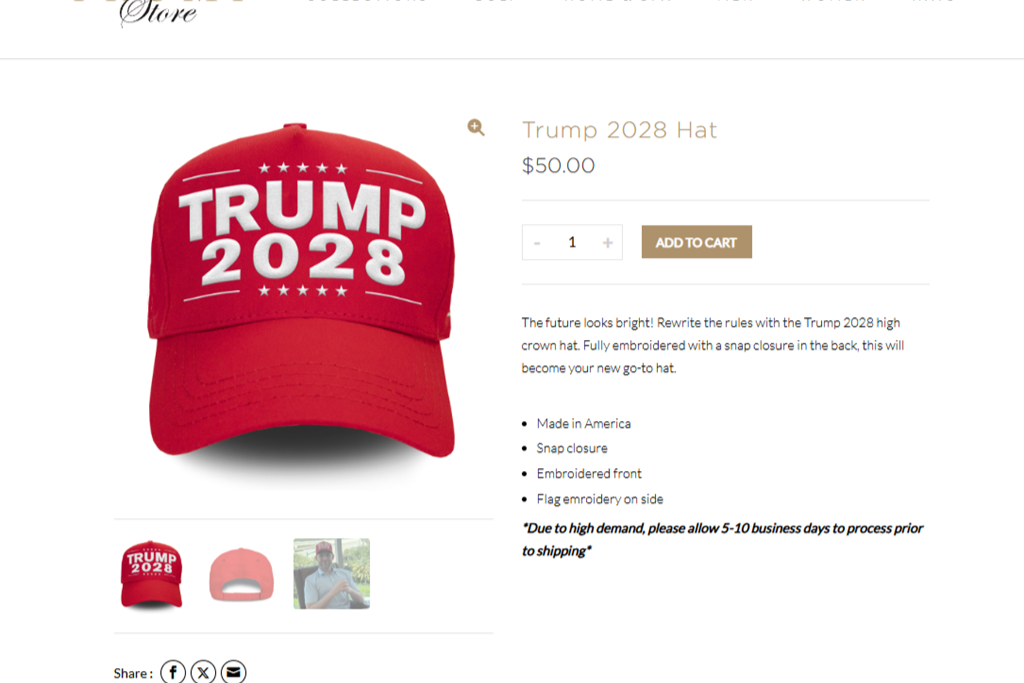The height and width of the screenshot is (683, 1024).
Task: Share the hat via X icon
Action: (203, 672)
